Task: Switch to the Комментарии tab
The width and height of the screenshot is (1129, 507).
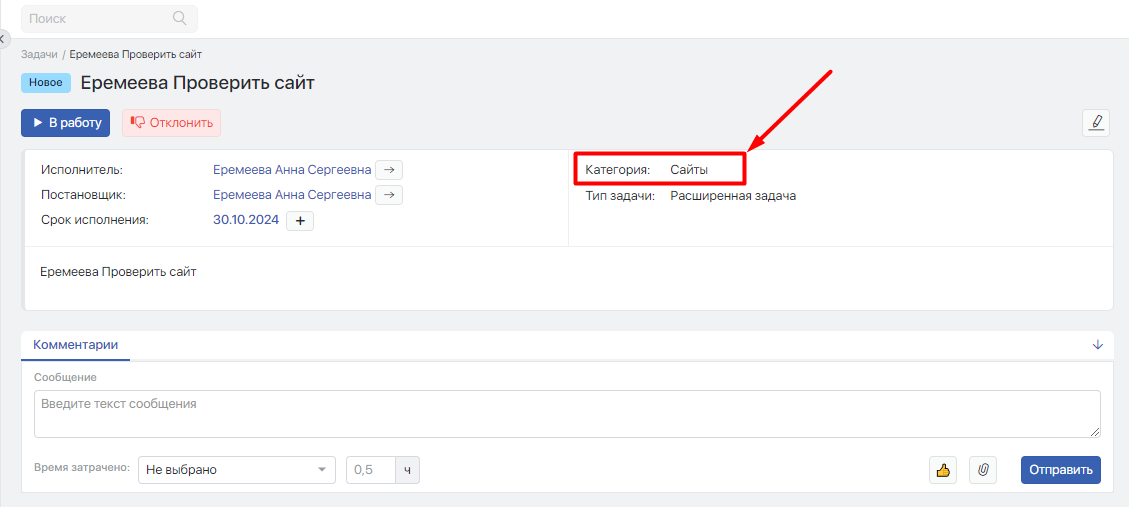Action: [76, 345]
